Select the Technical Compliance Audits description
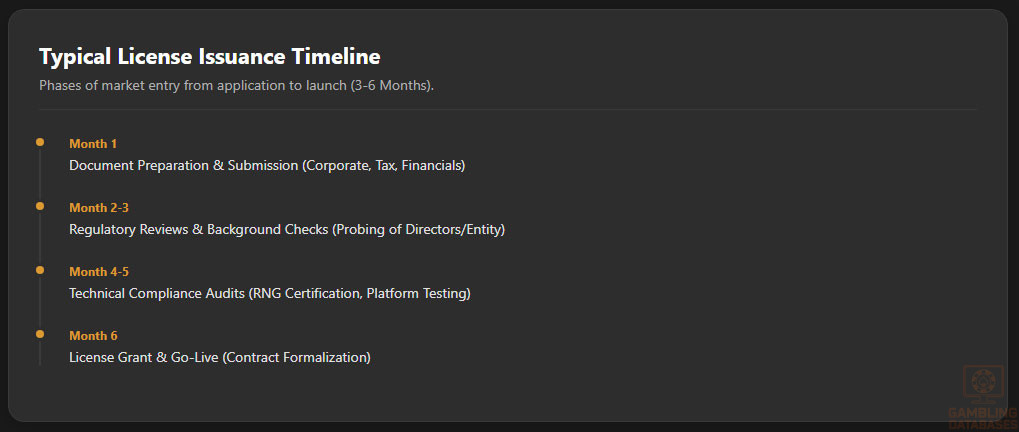The width and height of the screenshot is (1019, 432). coord(269,294)
